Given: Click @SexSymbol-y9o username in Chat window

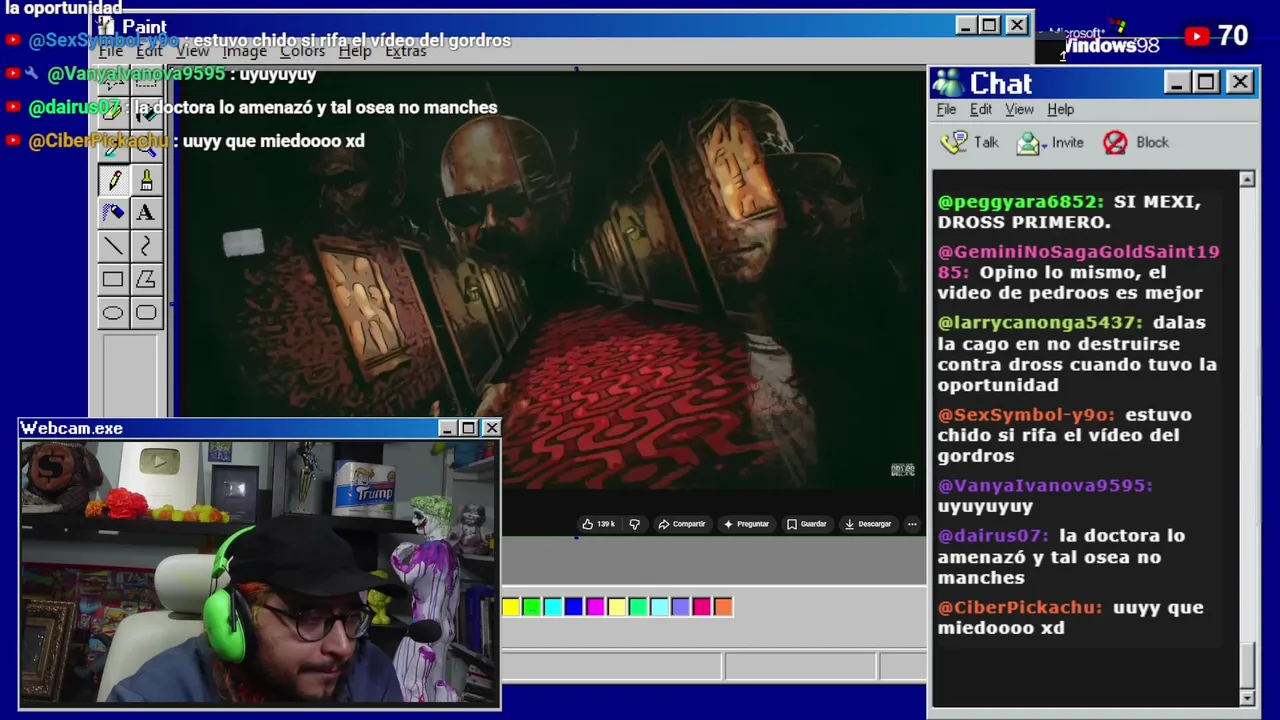Looking at the screenshot, I should tap(1026, 415).
